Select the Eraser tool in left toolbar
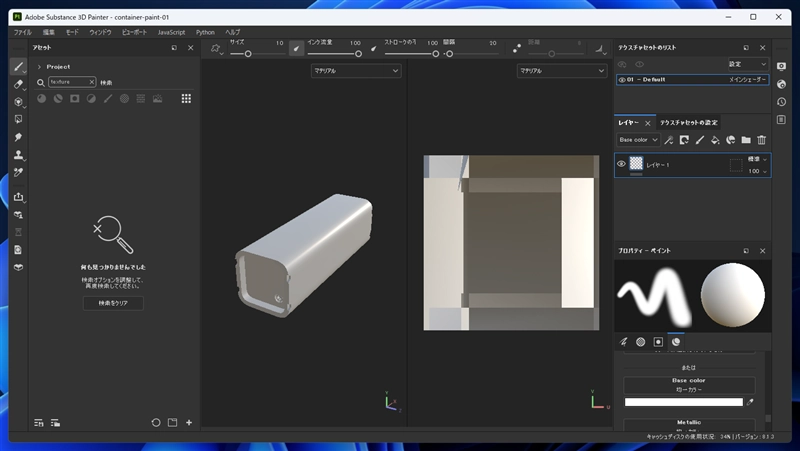 coord(18,85)
